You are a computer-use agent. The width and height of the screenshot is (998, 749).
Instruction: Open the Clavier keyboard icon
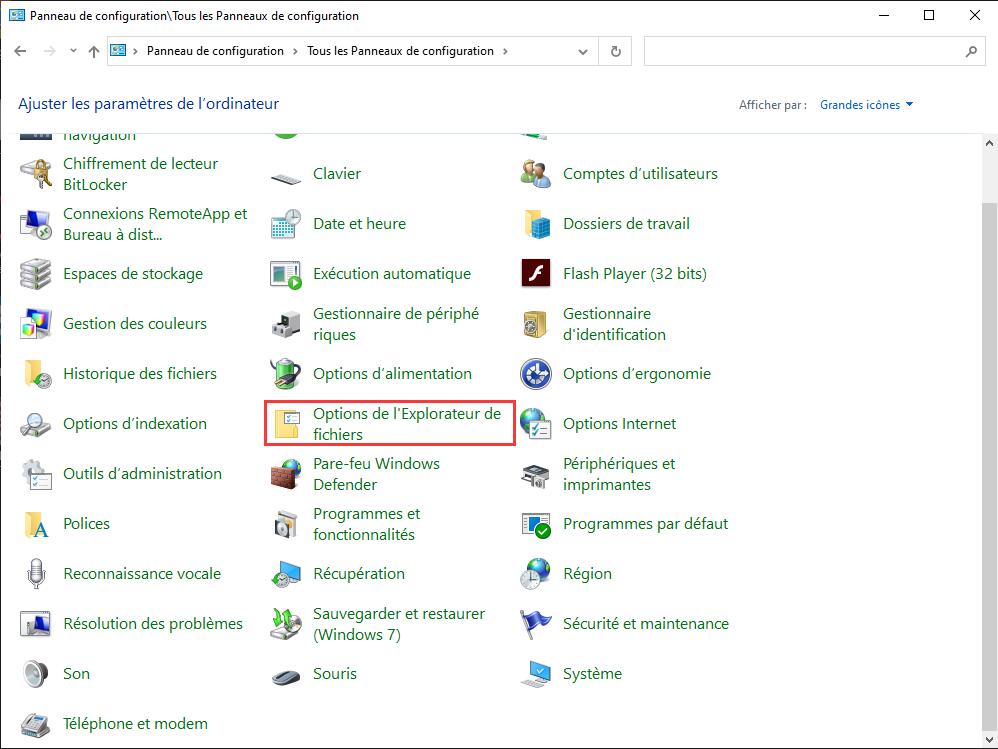click(286, 179)
